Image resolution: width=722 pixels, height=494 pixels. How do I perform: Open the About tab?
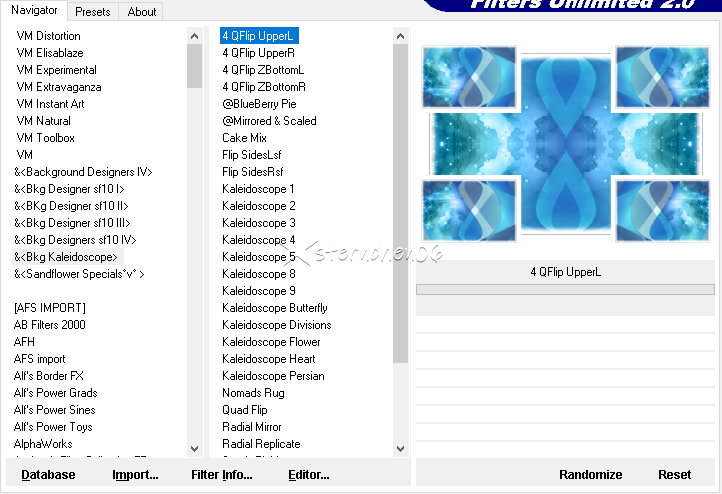click(142, 12)
